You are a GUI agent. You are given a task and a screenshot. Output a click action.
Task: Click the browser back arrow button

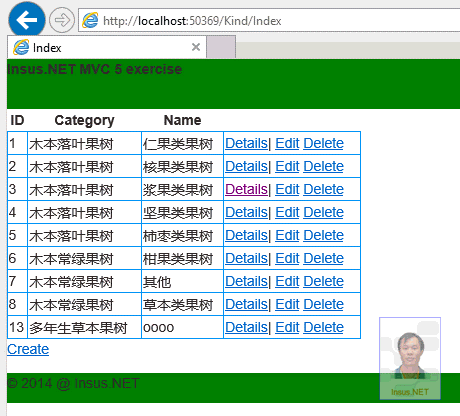[x=27, y=20]
